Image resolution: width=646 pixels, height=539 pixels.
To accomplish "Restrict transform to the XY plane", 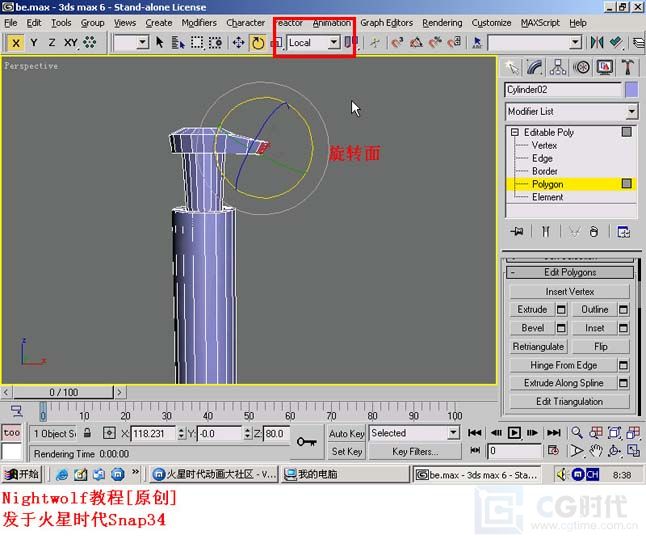I will coord(70,43).
